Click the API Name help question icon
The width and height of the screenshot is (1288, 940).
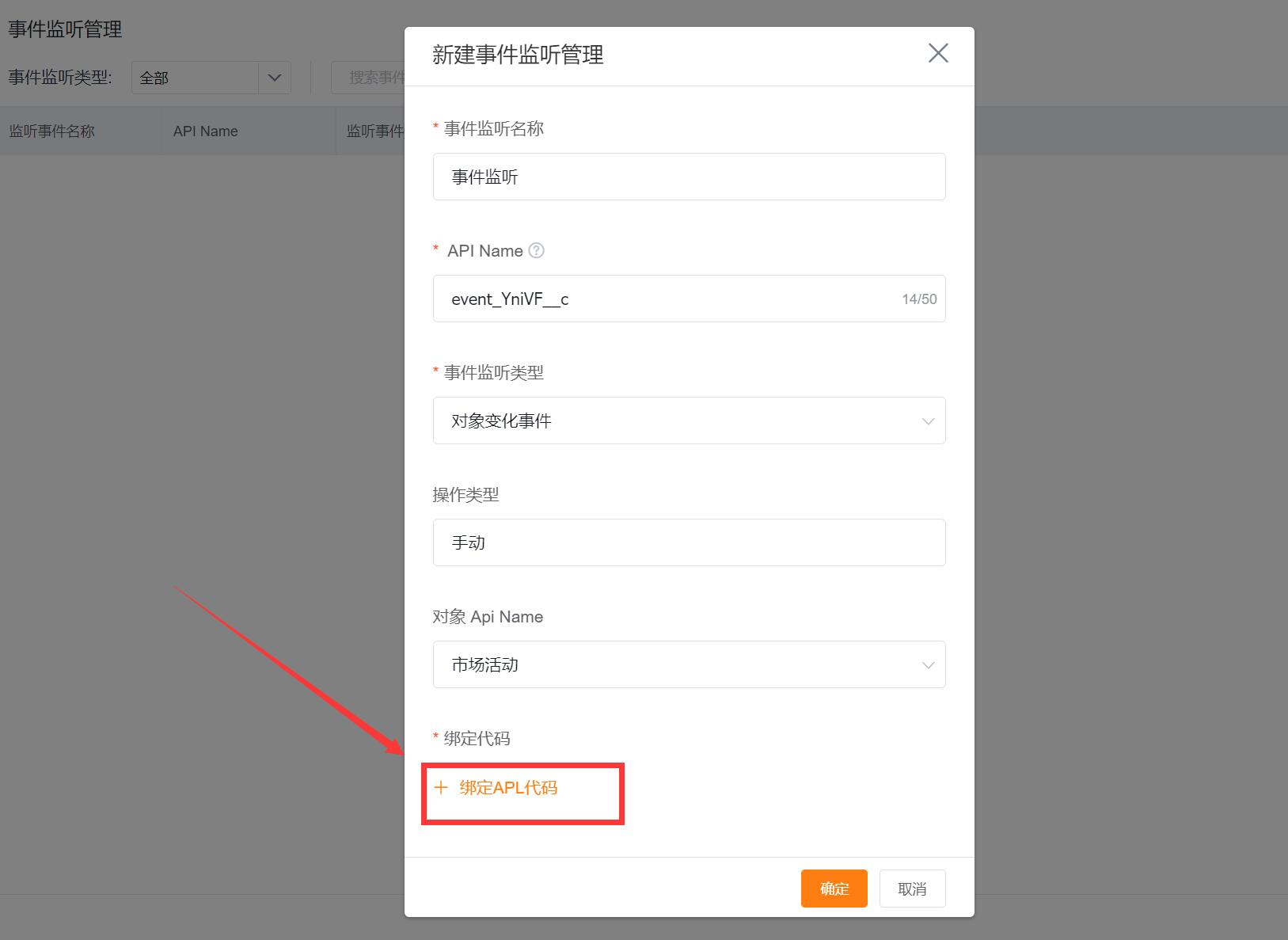536,250
